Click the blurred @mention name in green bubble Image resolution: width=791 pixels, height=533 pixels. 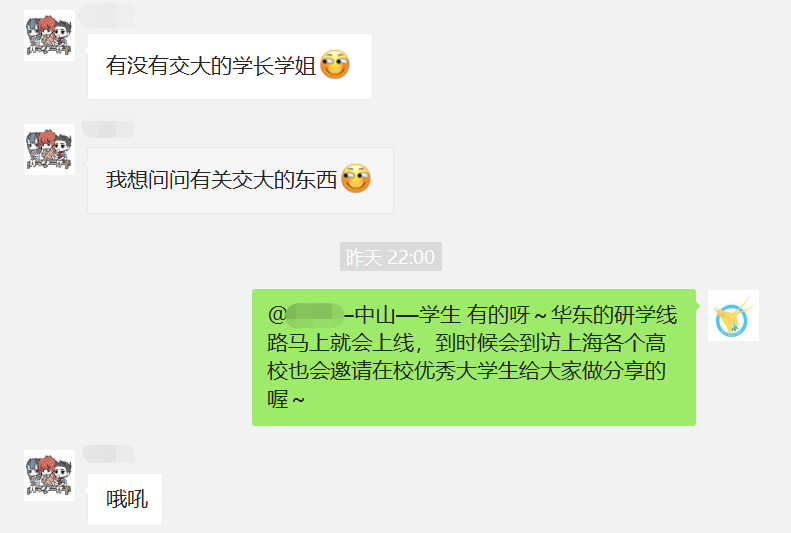tap(315, 315)
